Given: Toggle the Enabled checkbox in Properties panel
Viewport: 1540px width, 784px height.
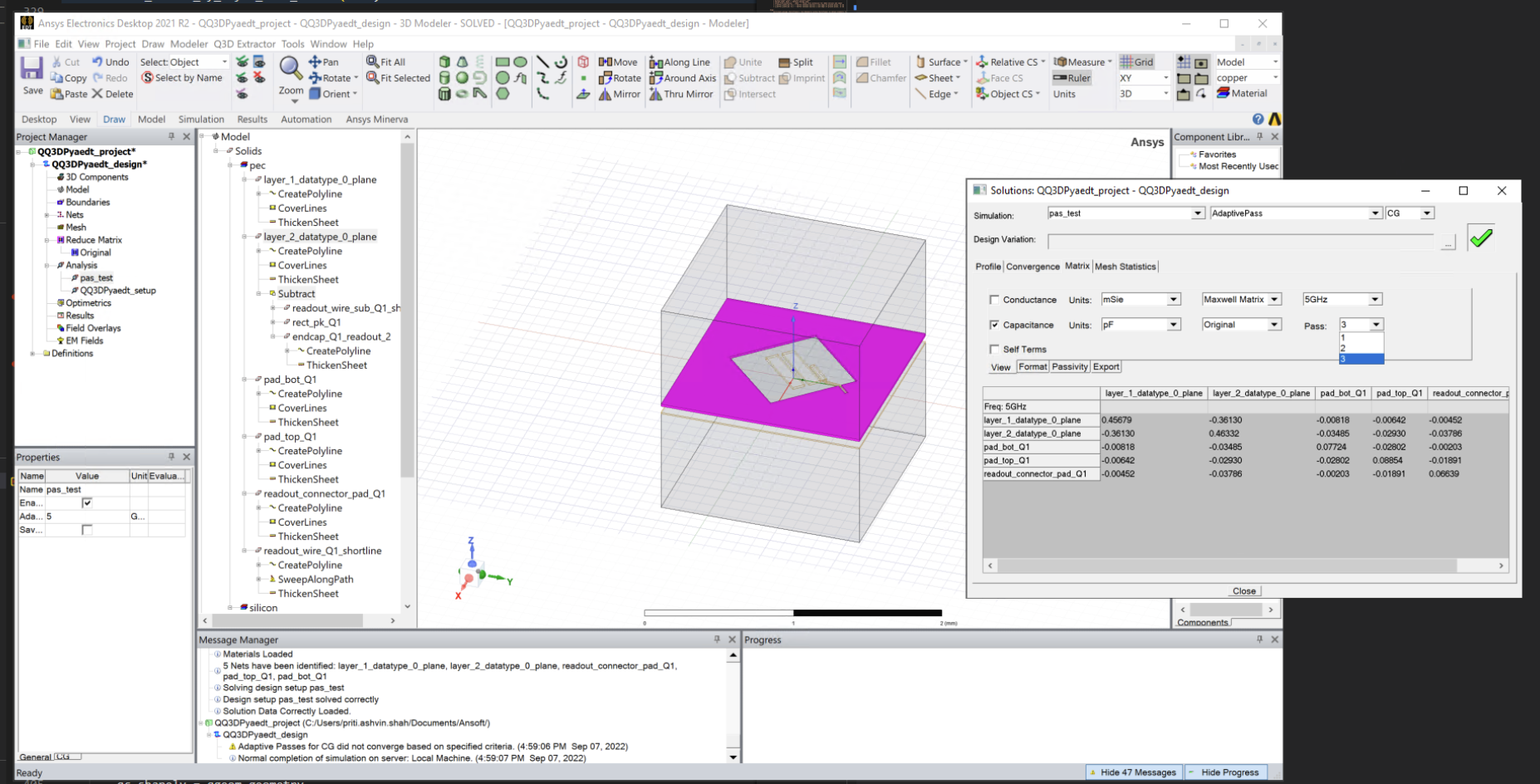Looking at the screenshot, I should pyautogui.click(x=87, y=502).
